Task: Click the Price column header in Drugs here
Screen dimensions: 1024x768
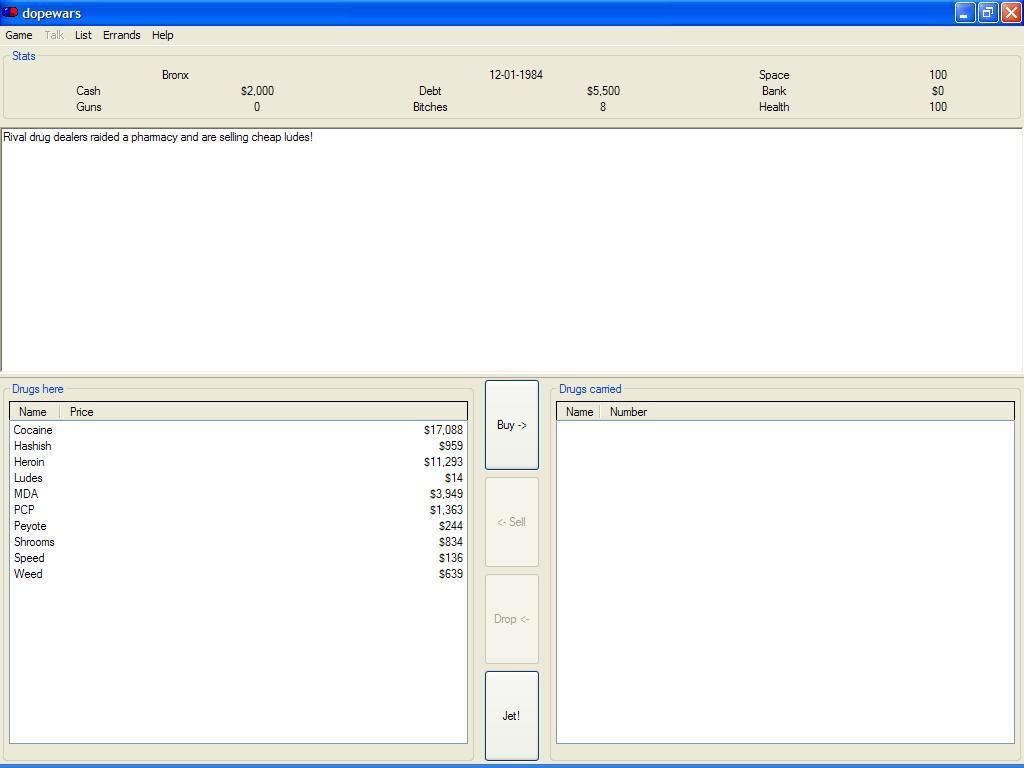Action: pyautogui.click(x=82, y=412)
